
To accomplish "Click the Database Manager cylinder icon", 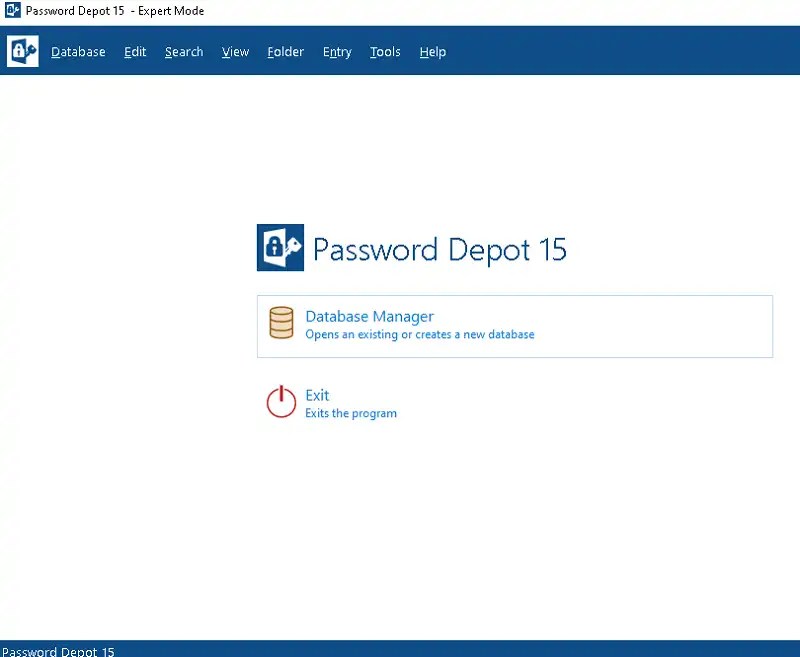I will click(281, 322).
